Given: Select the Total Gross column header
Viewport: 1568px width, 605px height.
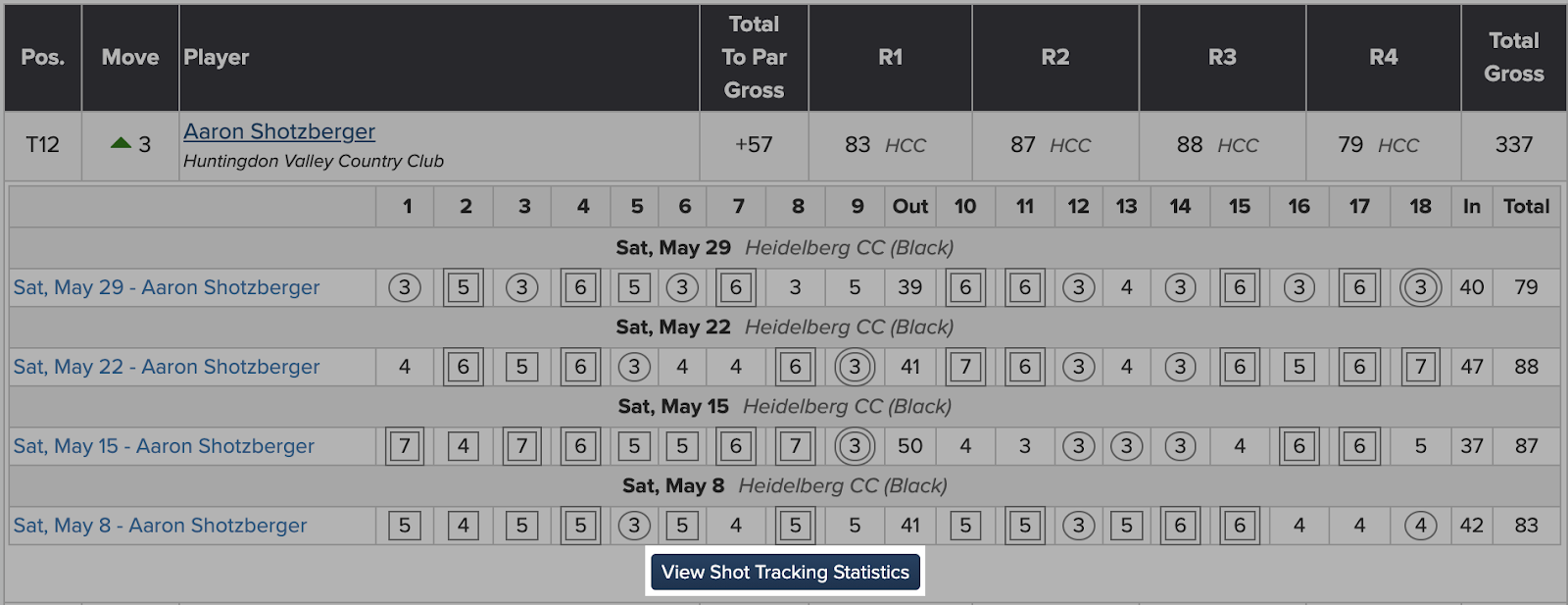Looking at the screenshot, I should pyautogui.click(x=1513, y=57).
